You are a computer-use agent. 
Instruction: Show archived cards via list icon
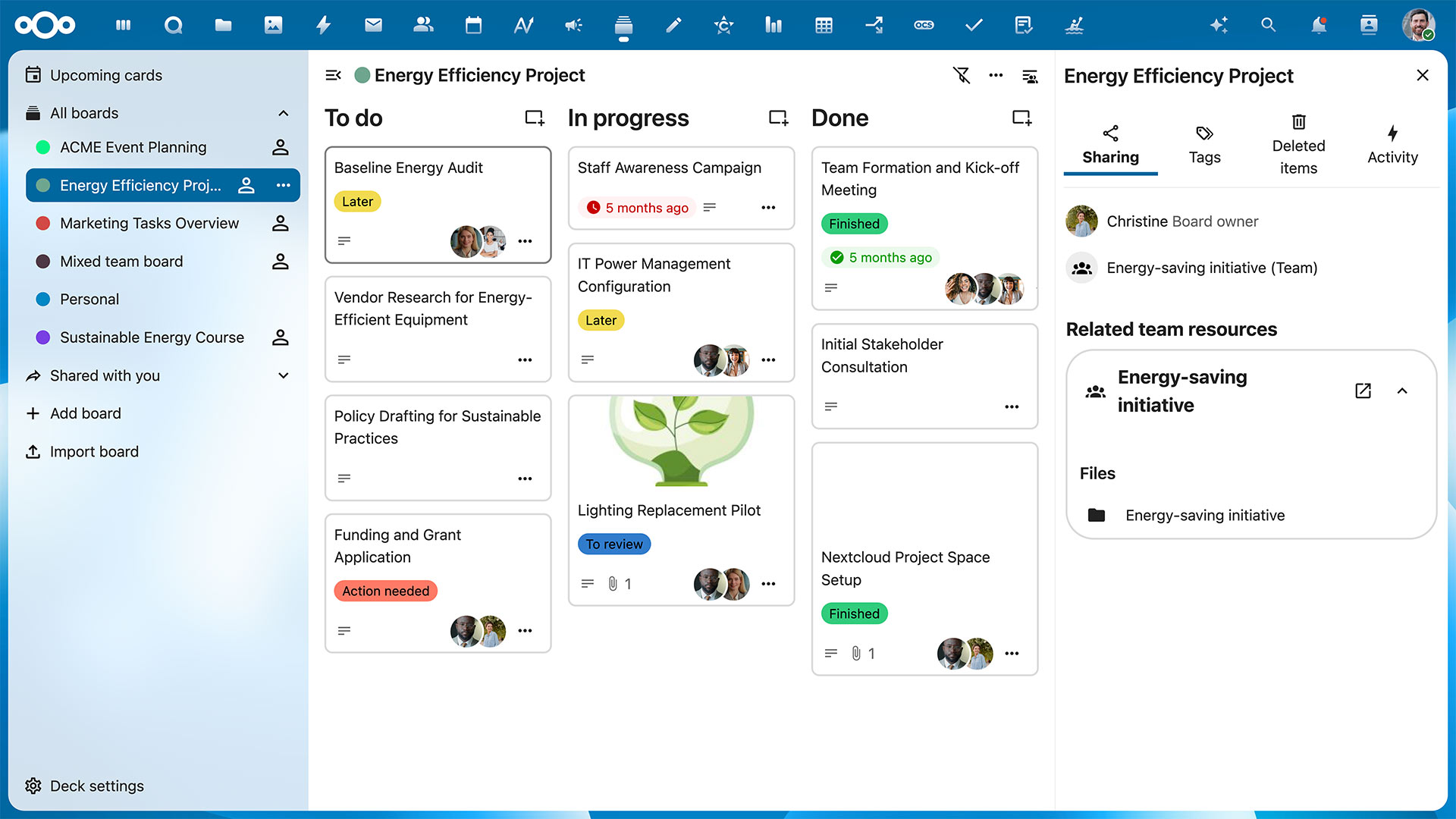tap(1030, 75)
